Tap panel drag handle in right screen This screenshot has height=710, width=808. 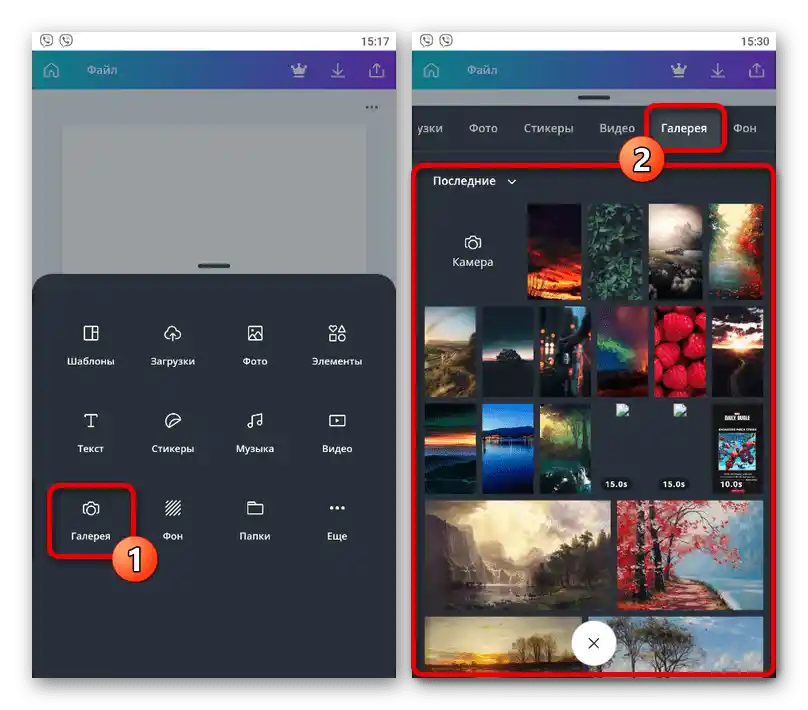(x=594, y=97)
